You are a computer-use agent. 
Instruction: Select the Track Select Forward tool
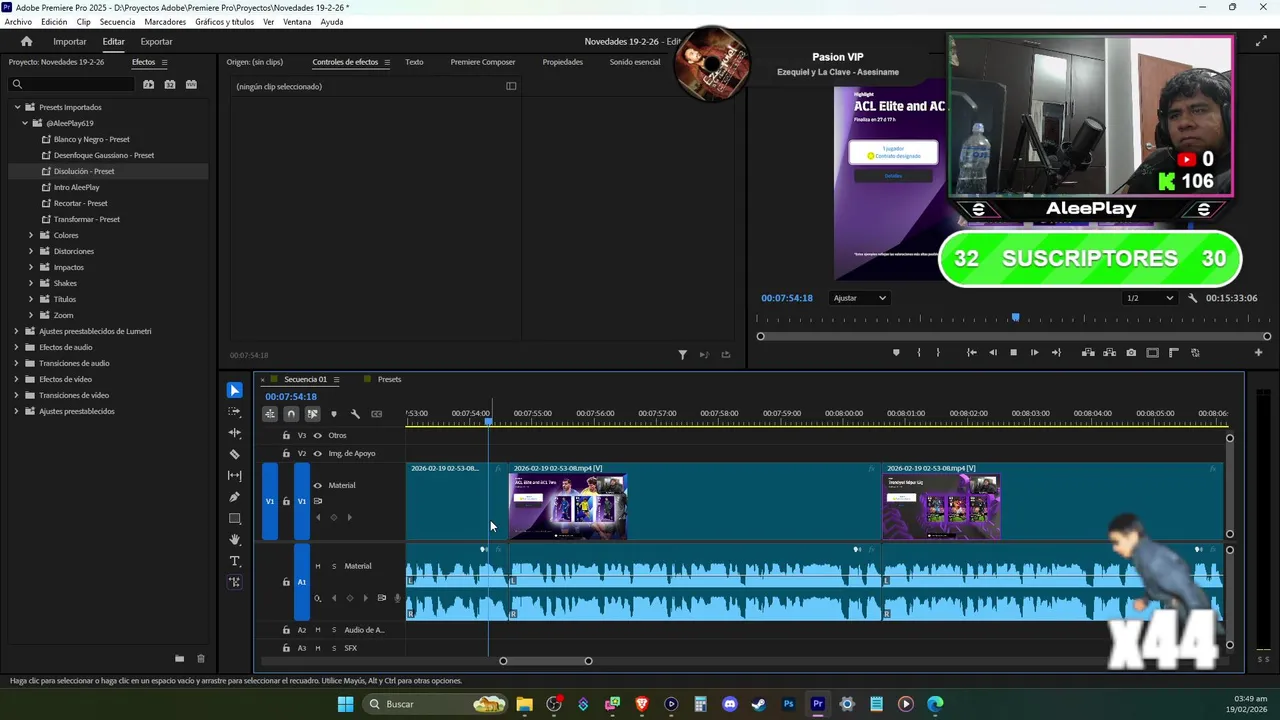click(234, 412)
